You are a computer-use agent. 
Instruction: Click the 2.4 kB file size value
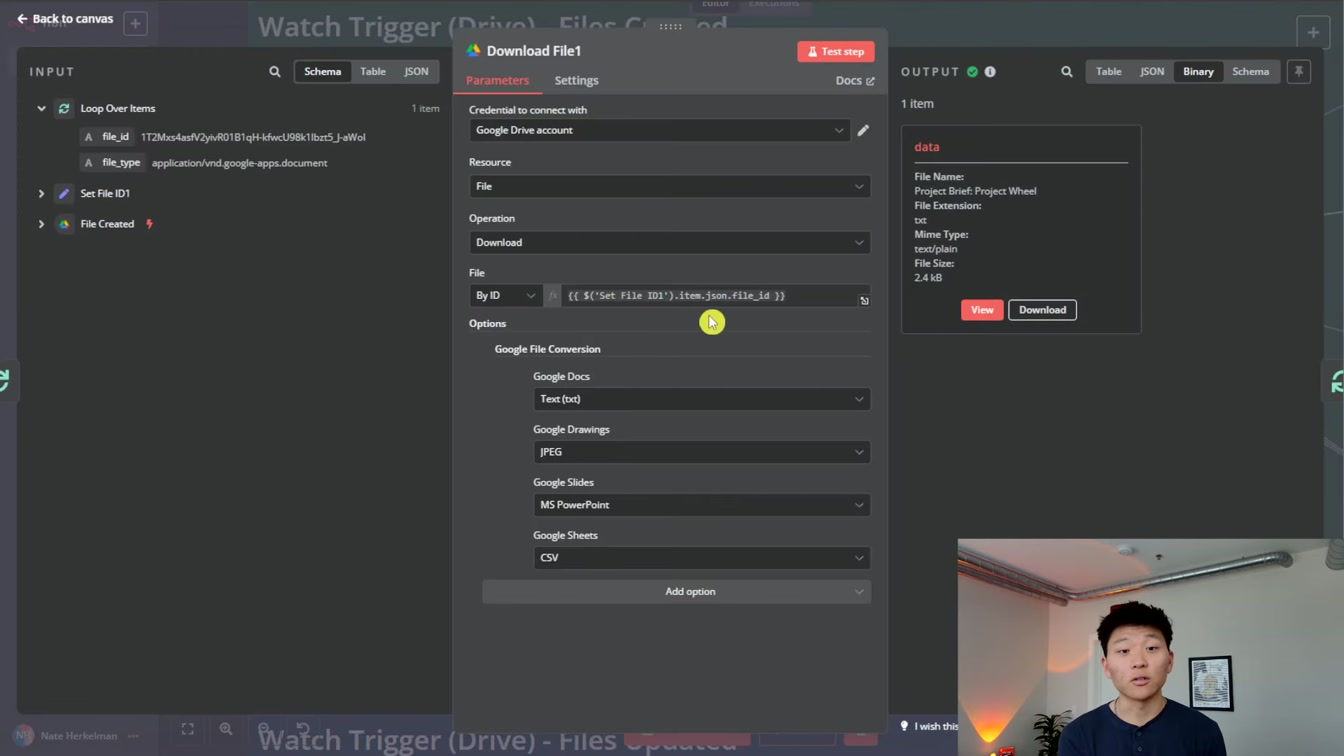(x=928, y=278)
